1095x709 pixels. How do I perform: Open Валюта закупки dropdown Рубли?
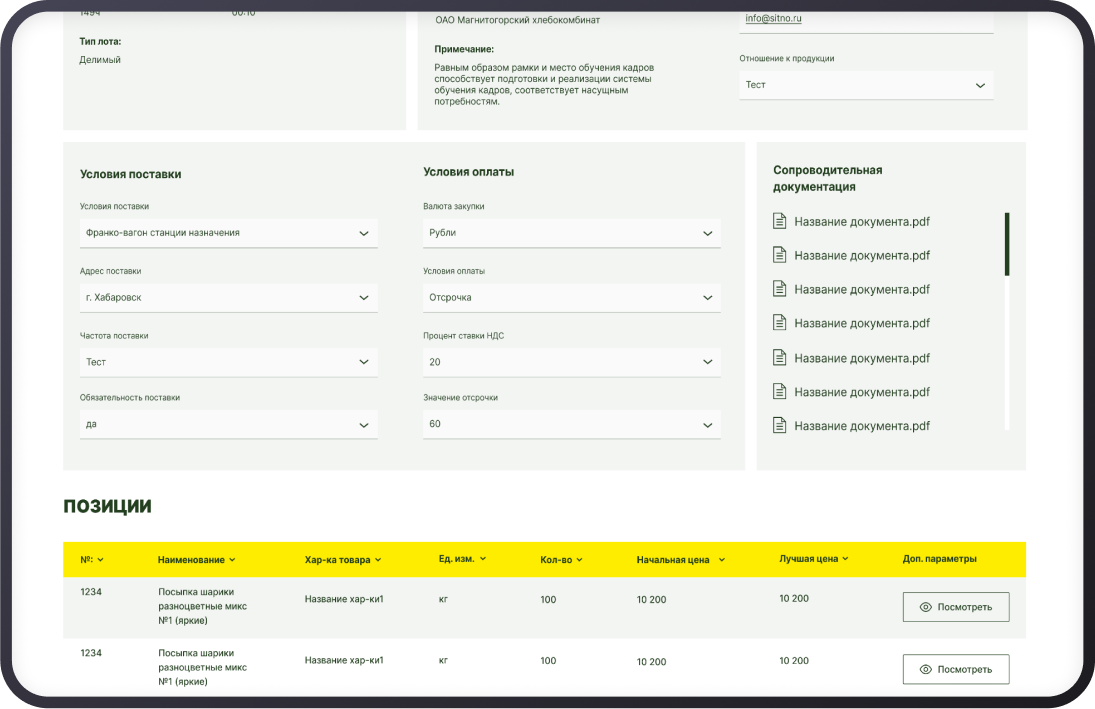pos(571,233)
